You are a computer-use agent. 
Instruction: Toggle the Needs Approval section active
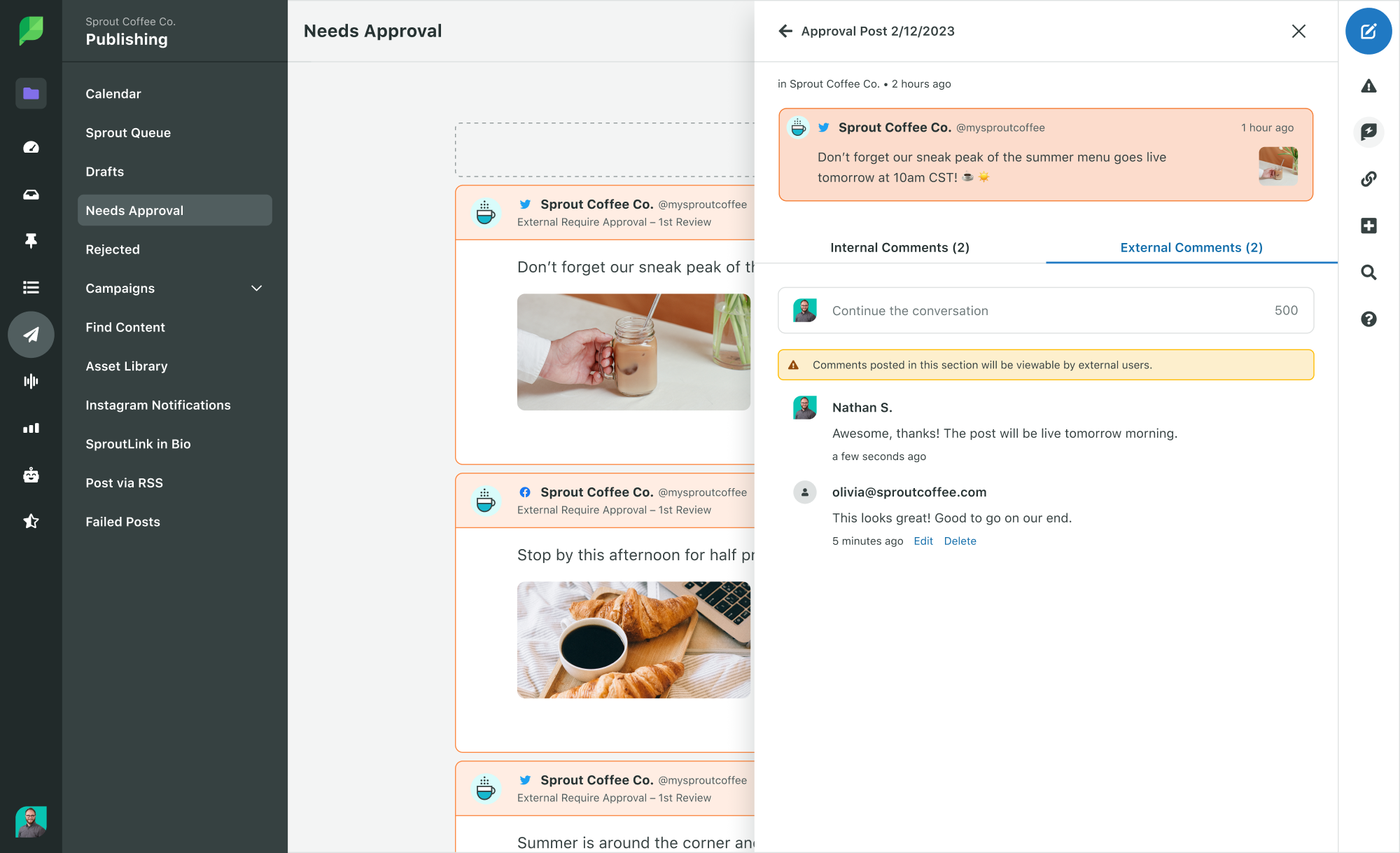tap(175, 210)
